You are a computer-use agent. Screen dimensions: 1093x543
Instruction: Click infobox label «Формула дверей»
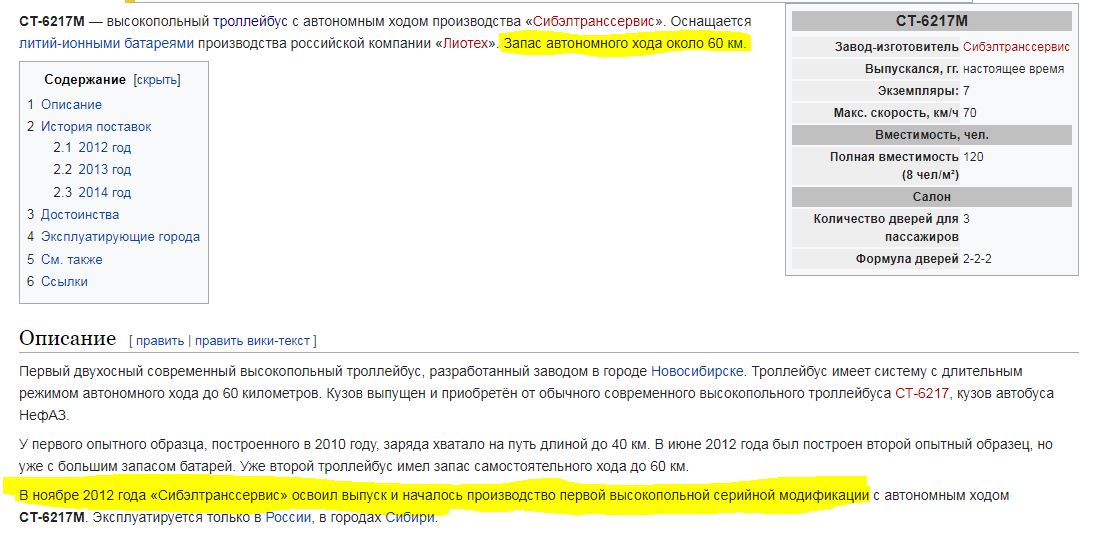[x=907, y=259]
